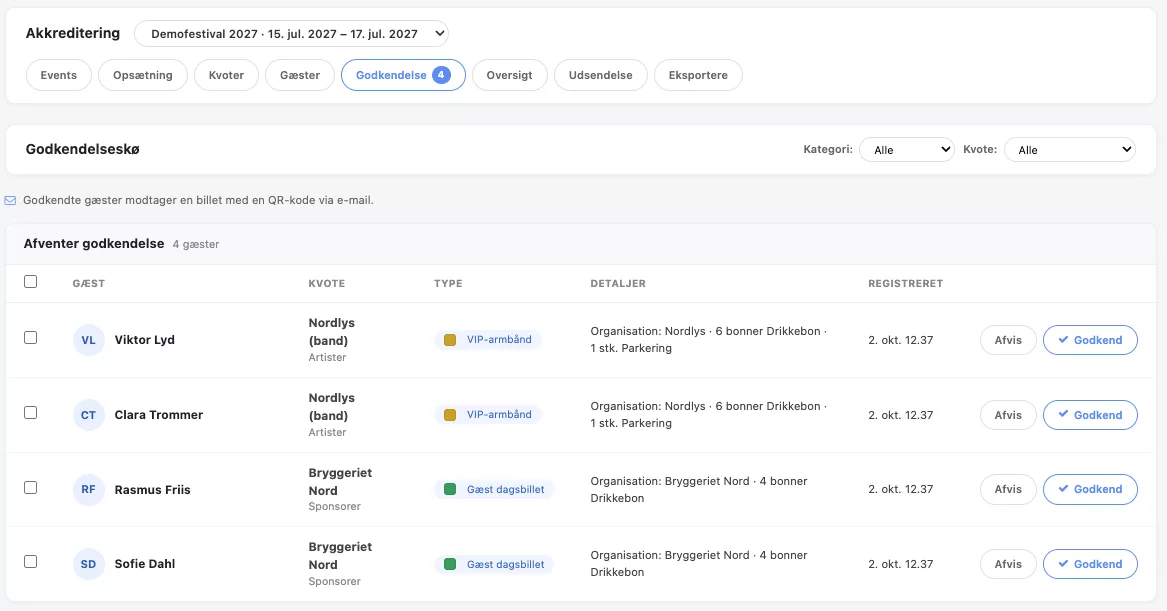Screen dimensions: 1167x611
Task: Click the green swatch in Rasmus Friis's dagsbillet
Action: pyautogui.click(x=450, y=490)
